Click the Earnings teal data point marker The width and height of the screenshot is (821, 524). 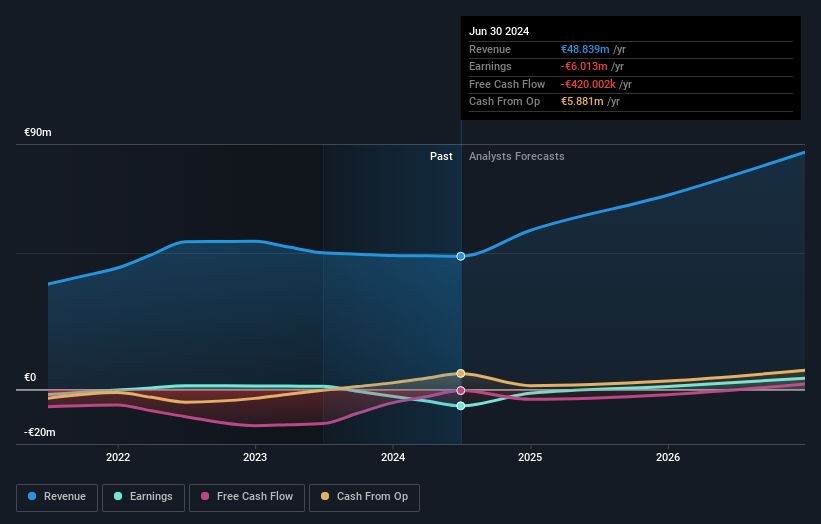pyautogui.click(x=461, y=406)
